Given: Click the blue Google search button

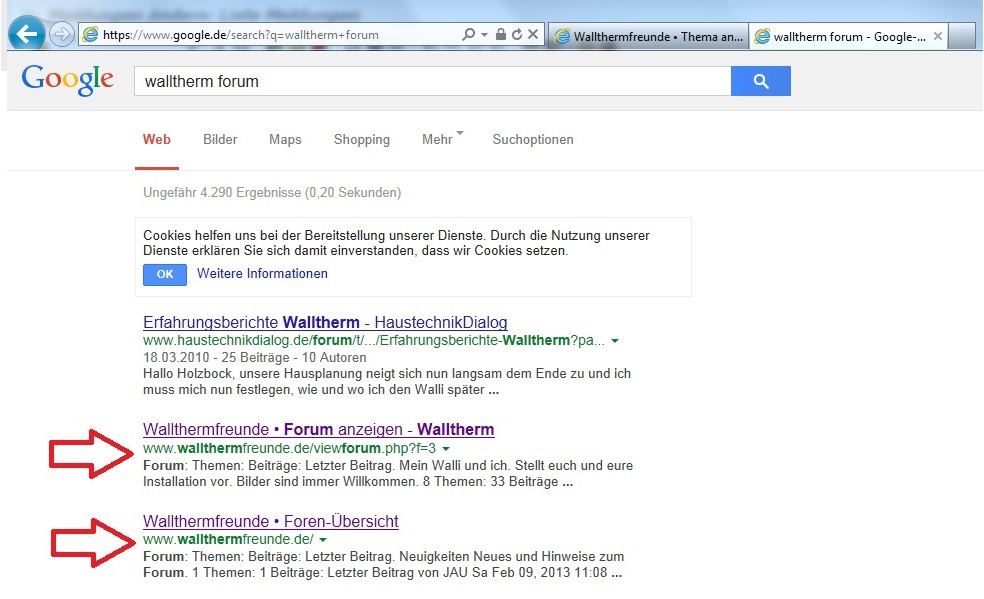Looking at the screenshot, I should click(x=760, y=81).
